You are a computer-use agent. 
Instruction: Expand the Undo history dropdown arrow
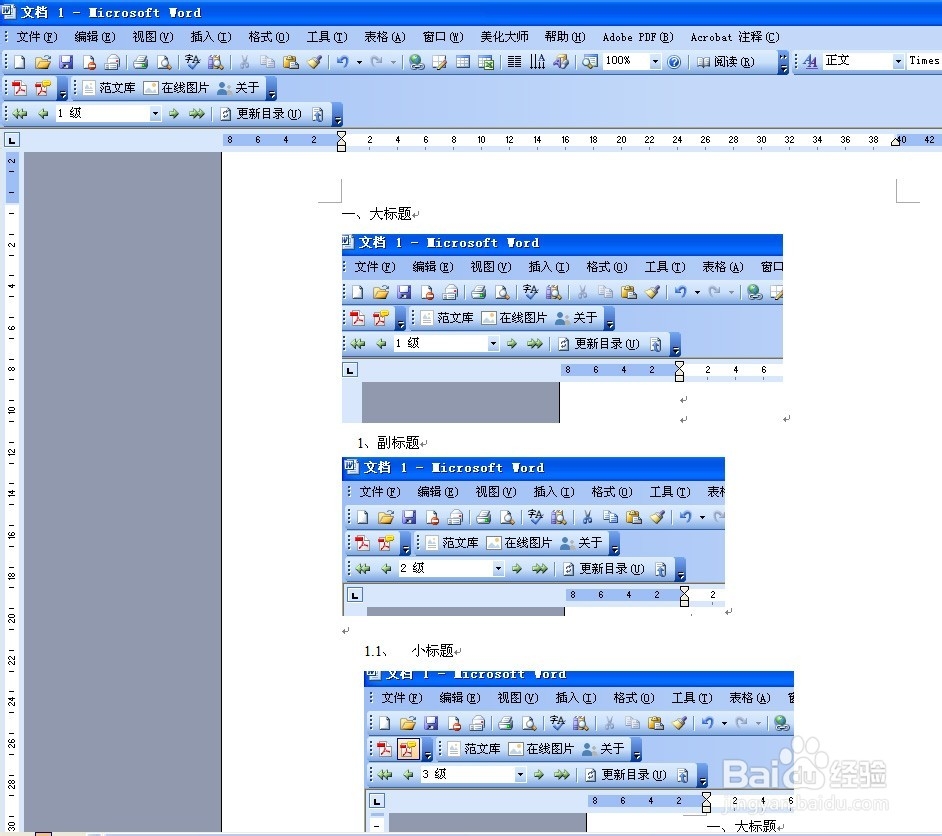coord(359,62)
